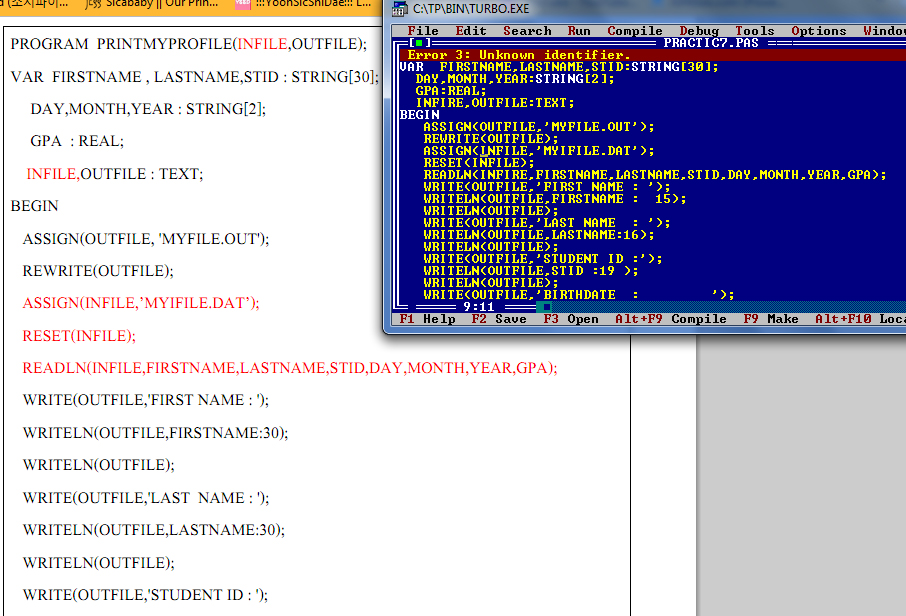This screenshot has width=906, height=616.
Task: Click WRITELN(OUTFILE,LASTNAME:16) line
Action: (539, 235)
